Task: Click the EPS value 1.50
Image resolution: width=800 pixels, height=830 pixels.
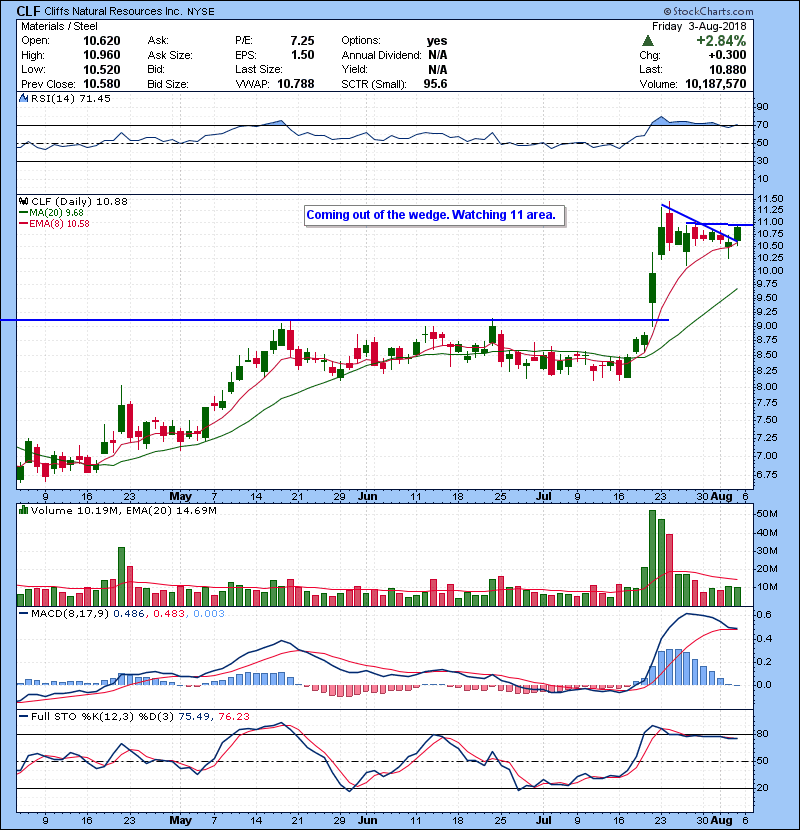Action: pos(302,55)
